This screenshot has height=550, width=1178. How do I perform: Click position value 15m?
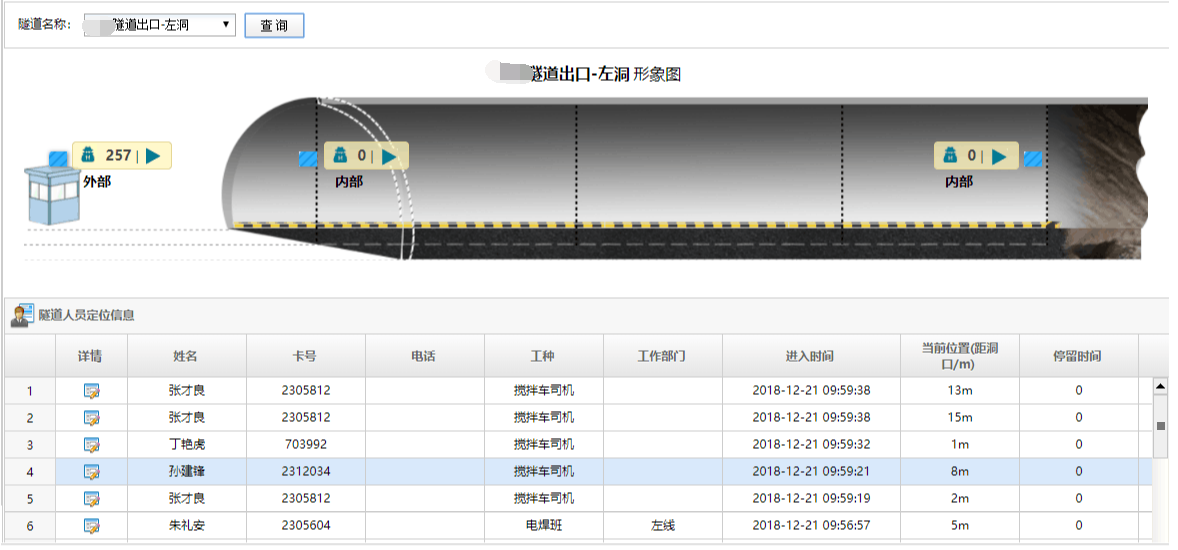pyautogui.click(x=960, y=418)
